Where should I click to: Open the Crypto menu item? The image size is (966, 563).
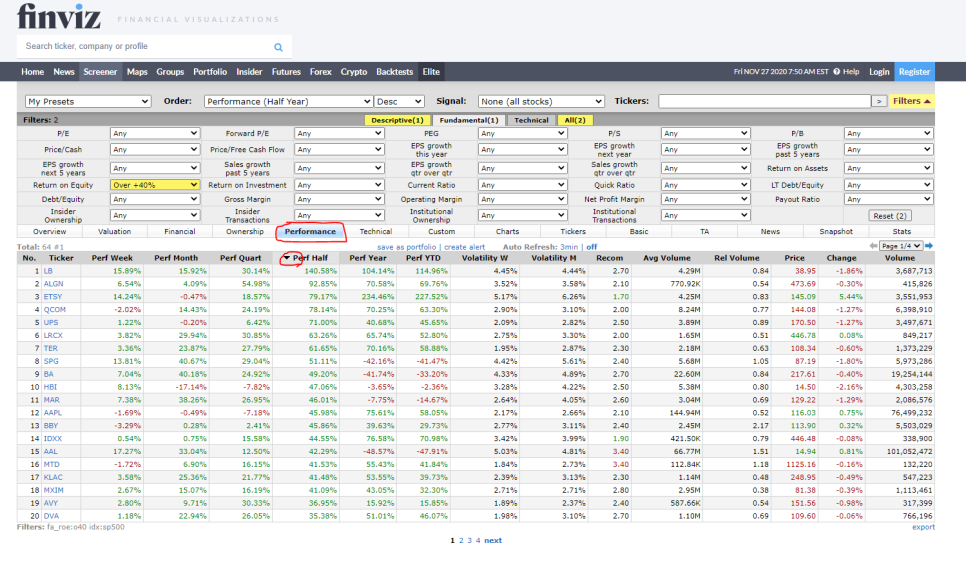coord(354,71)
